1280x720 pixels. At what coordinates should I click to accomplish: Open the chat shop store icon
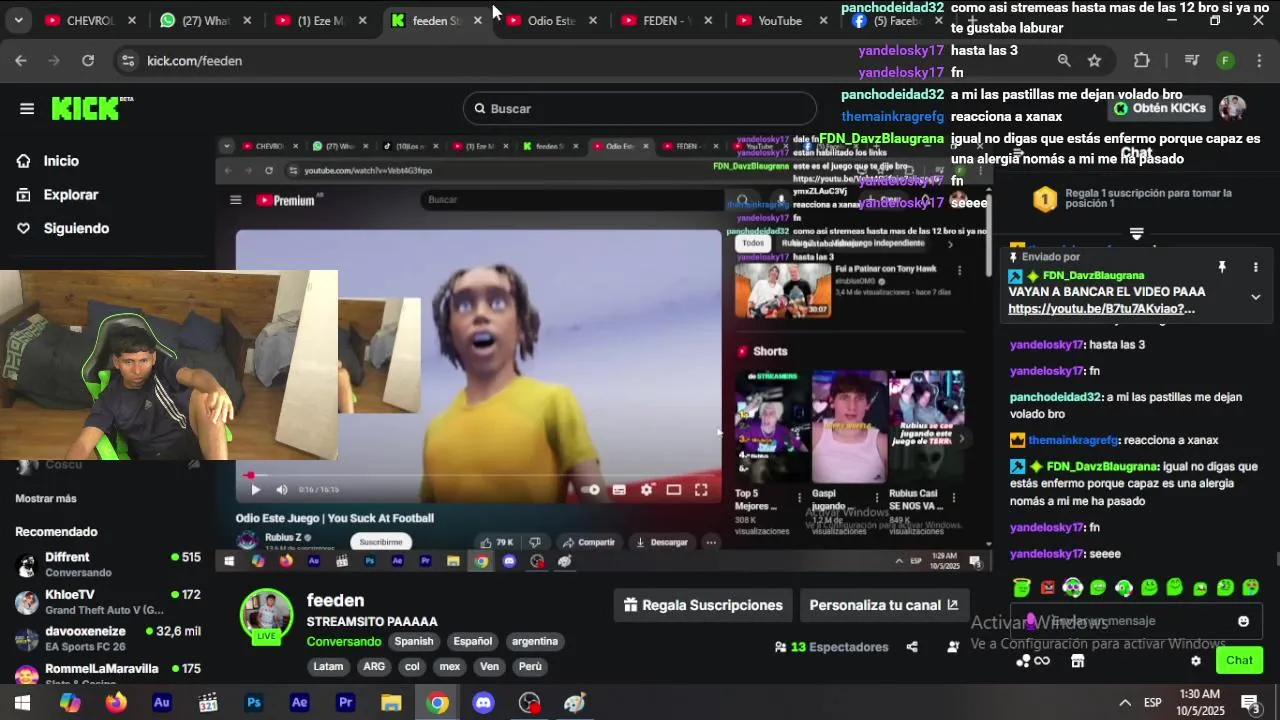click(x=1077, y=661)
